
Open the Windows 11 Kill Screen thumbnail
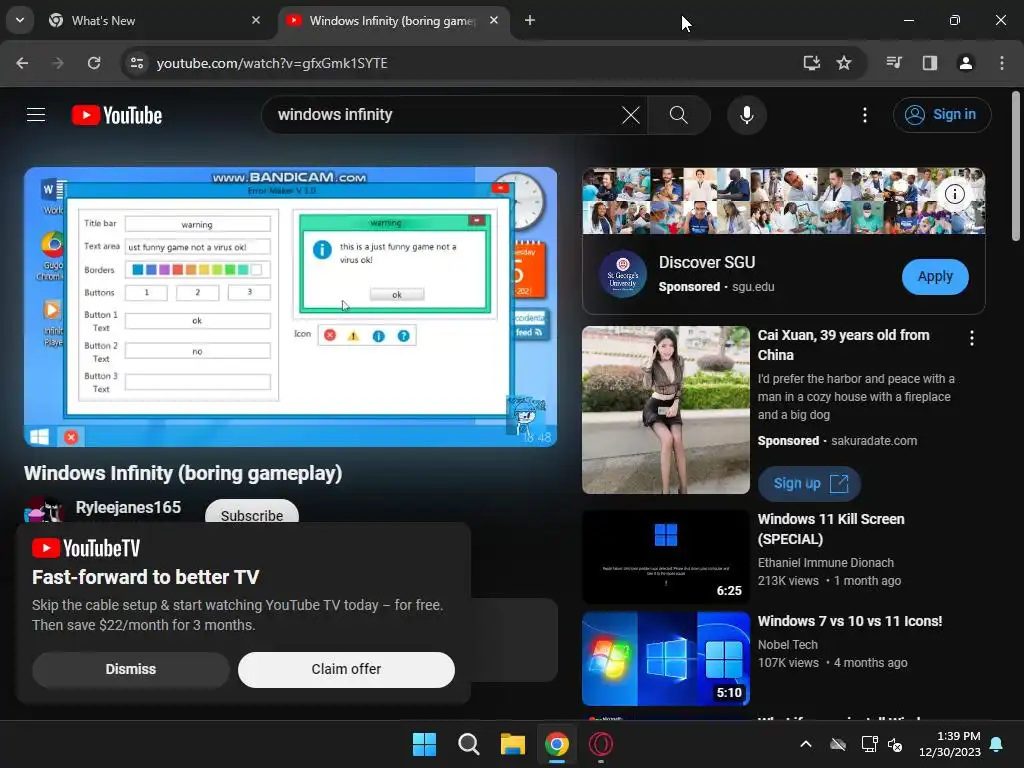(x=665, y=557)
